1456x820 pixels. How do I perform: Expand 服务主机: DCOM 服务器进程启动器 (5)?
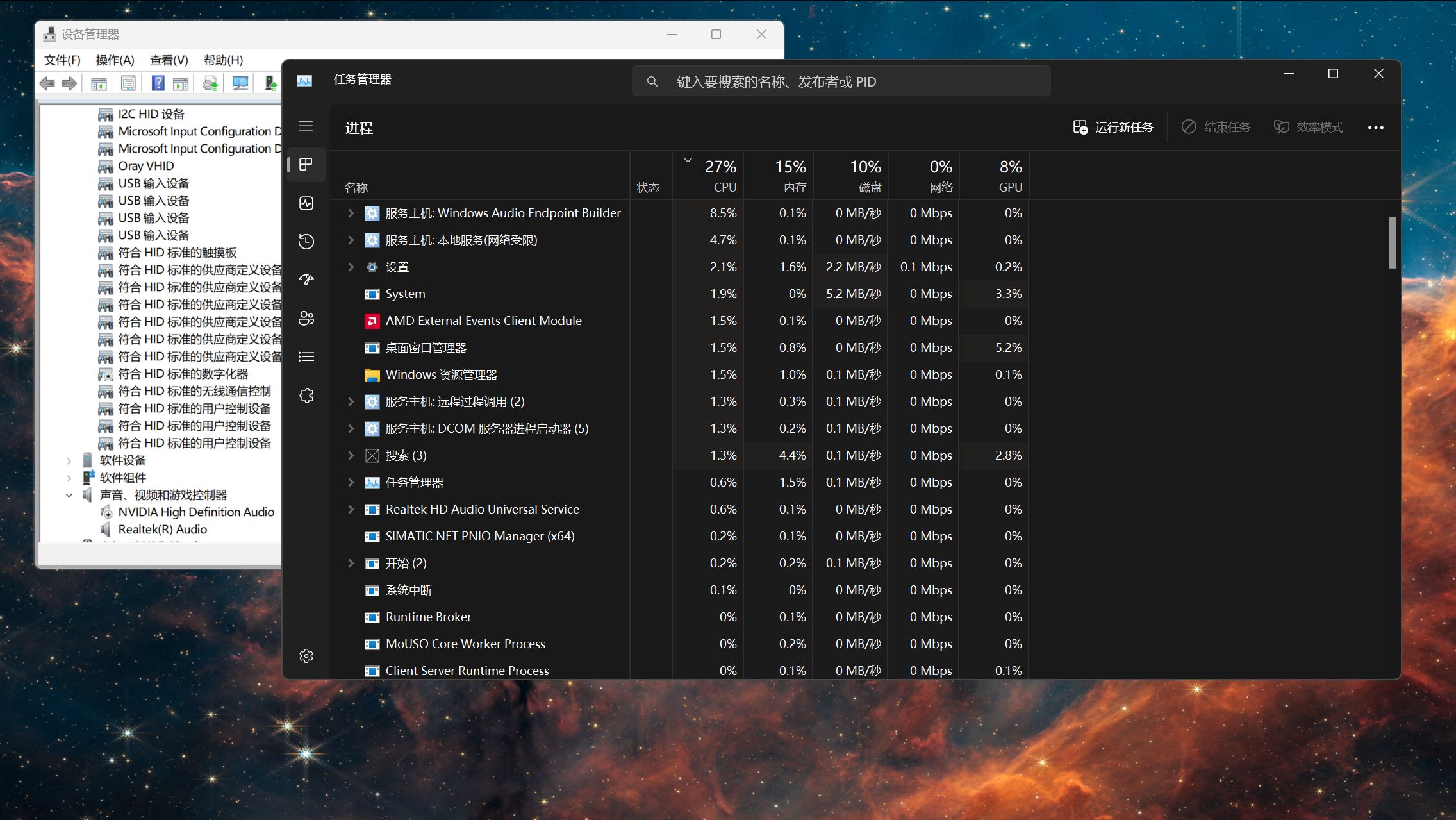351,428
